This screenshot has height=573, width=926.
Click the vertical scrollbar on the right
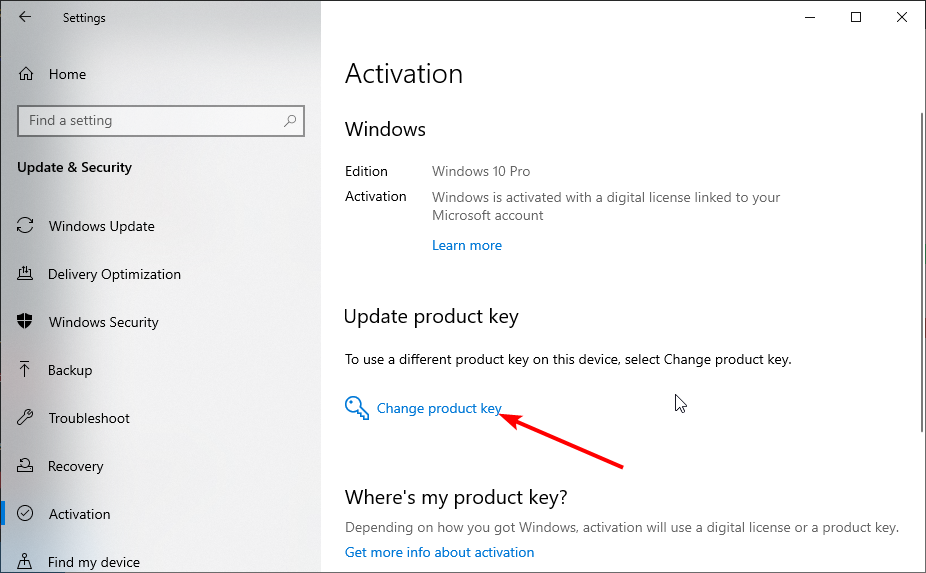tap(920, 270)
